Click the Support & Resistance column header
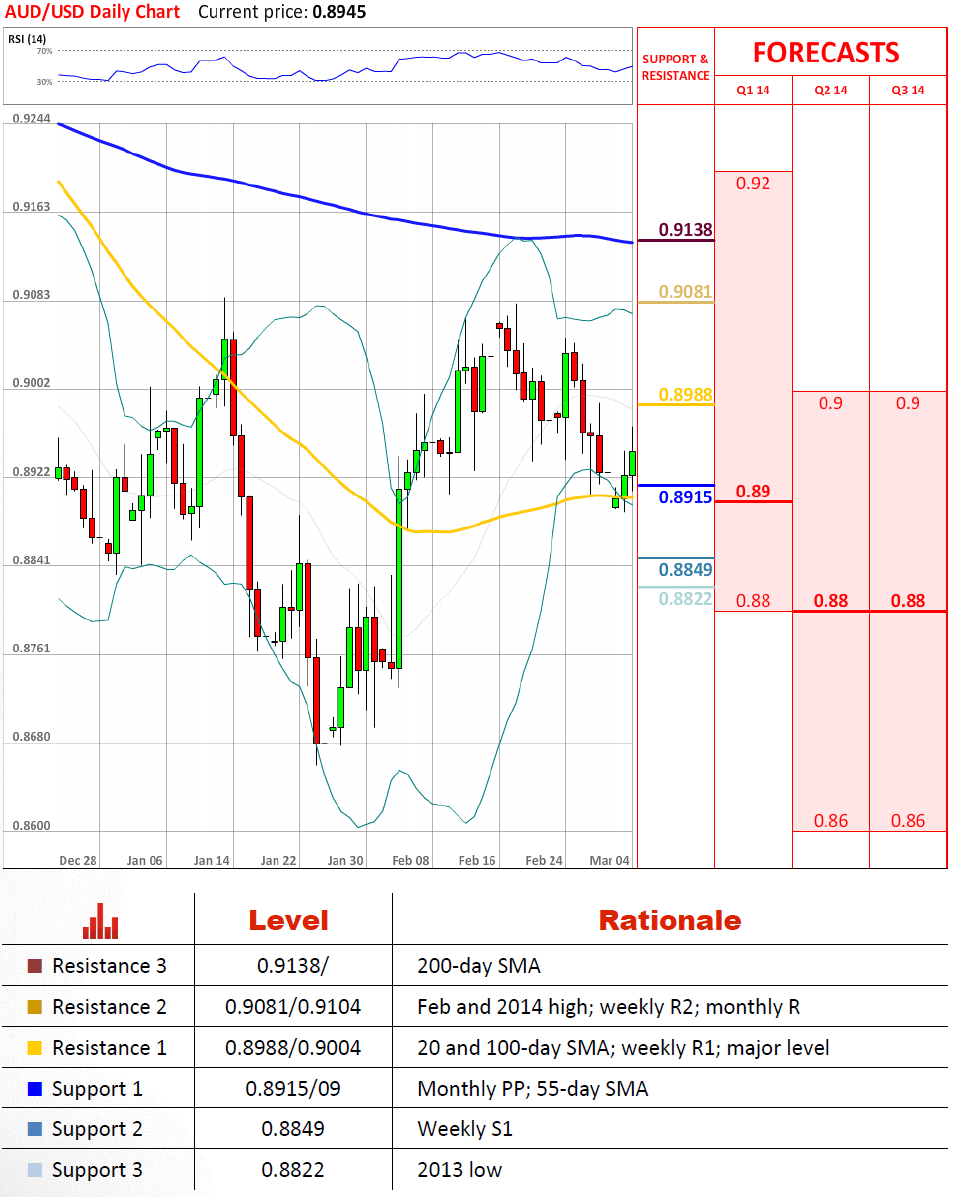This screenshot has height=1197, width=955. pyautogui.click(x=675, y=67)
